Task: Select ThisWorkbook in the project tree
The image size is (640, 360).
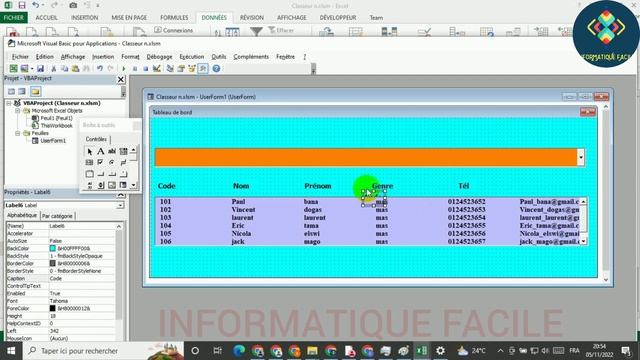Action: (x=56, y=126)
